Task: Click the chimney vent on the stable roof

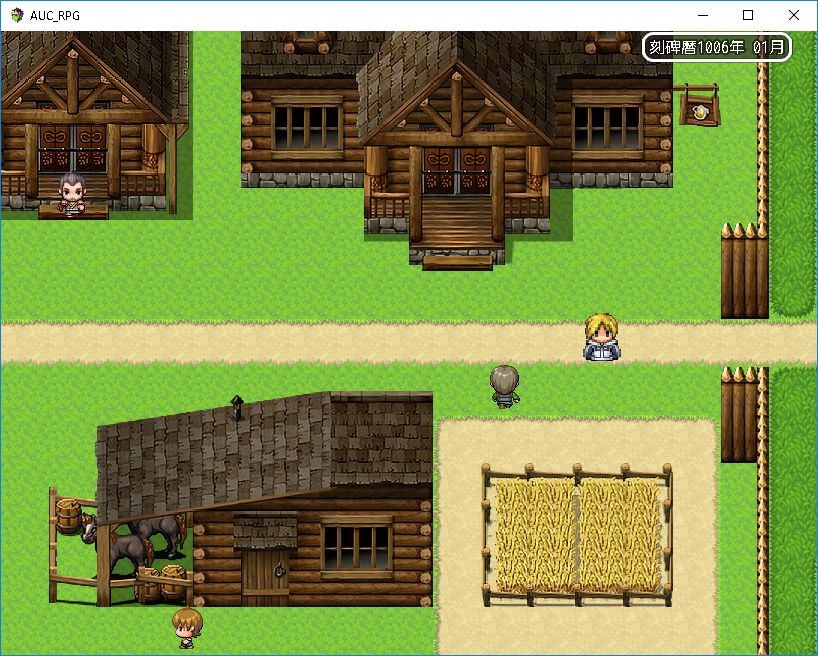Action: click(237, 408)
